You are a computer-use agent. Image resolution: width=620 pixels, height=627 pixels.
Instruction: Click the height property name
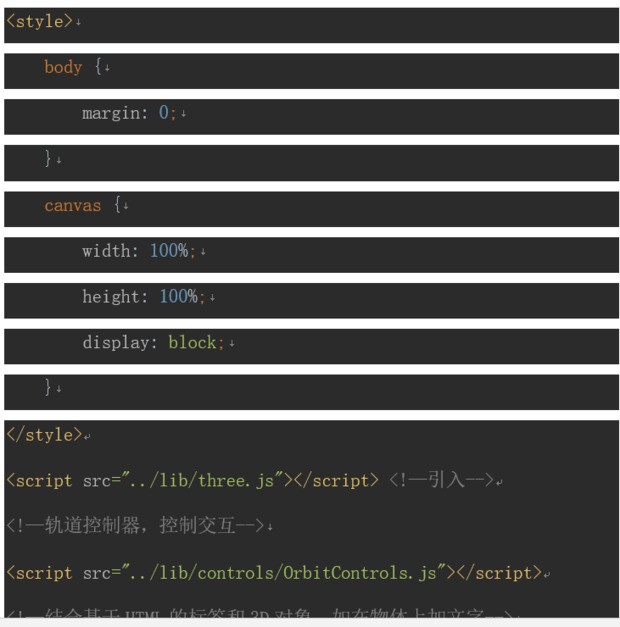pyautogui.click(x=112, y=297)
